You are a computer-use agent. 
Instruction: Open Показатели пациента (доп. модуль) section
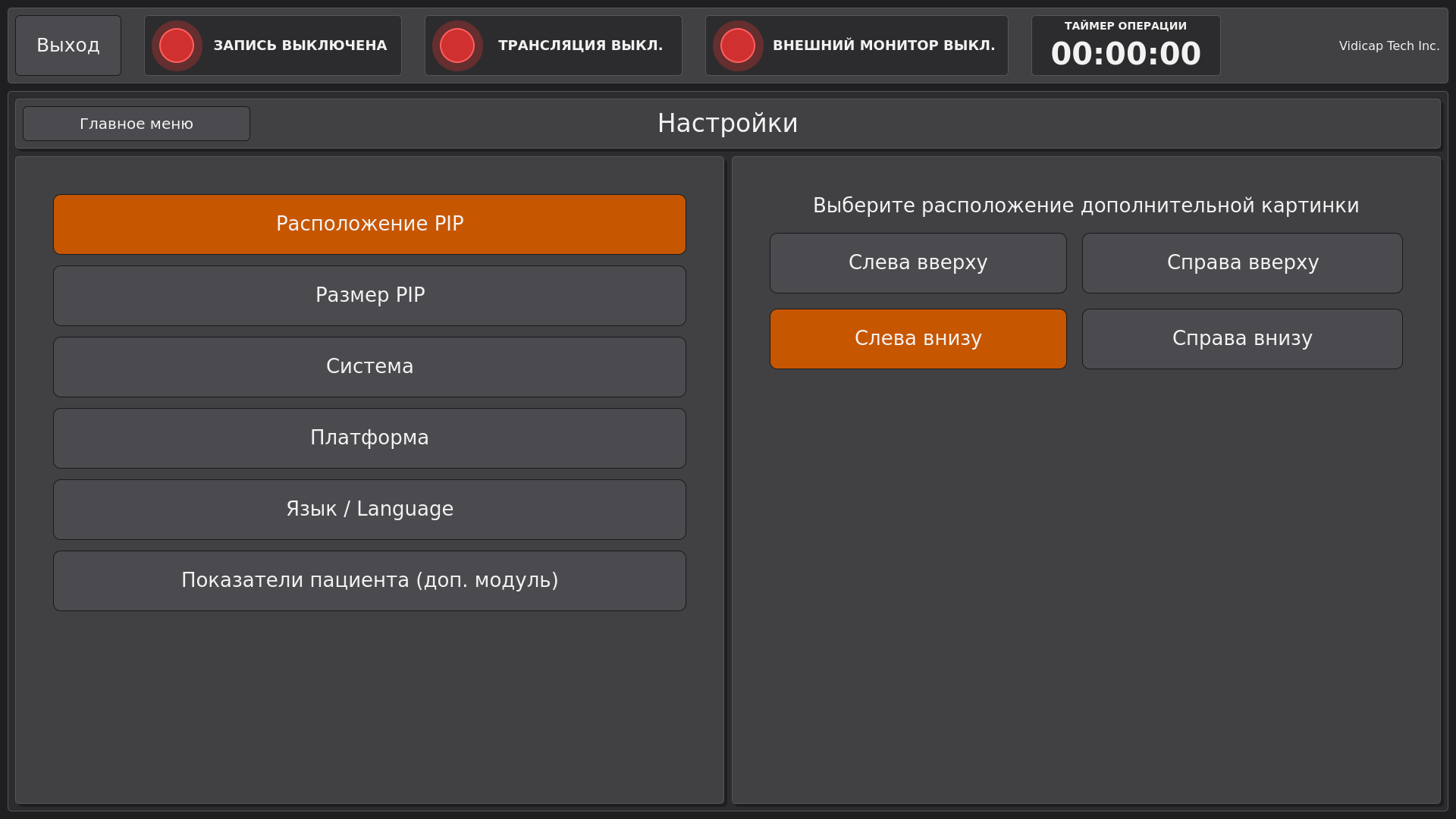[369, 581]
